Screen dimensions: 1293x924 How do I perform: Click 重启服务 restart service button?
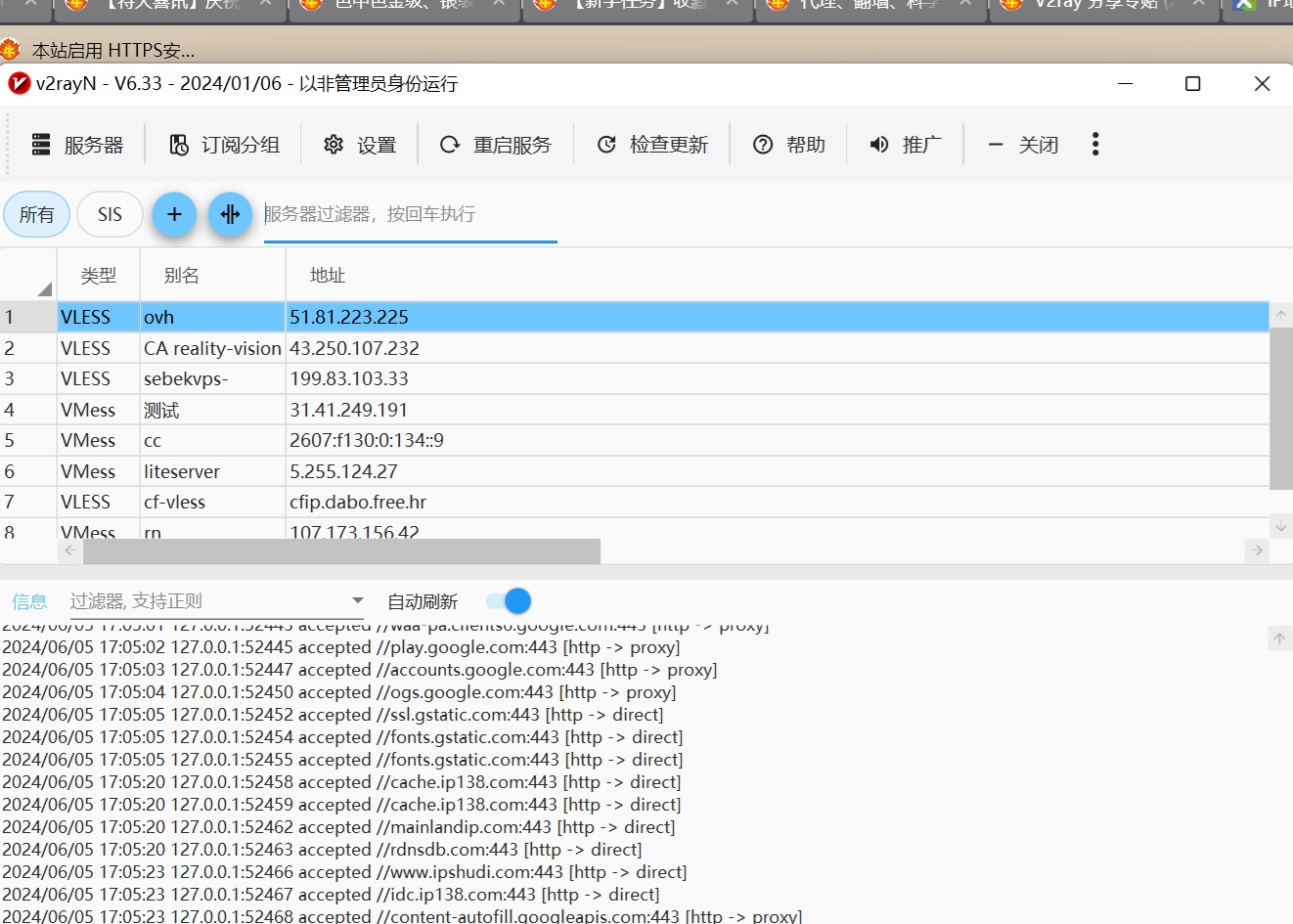click(x=496, y=145)
